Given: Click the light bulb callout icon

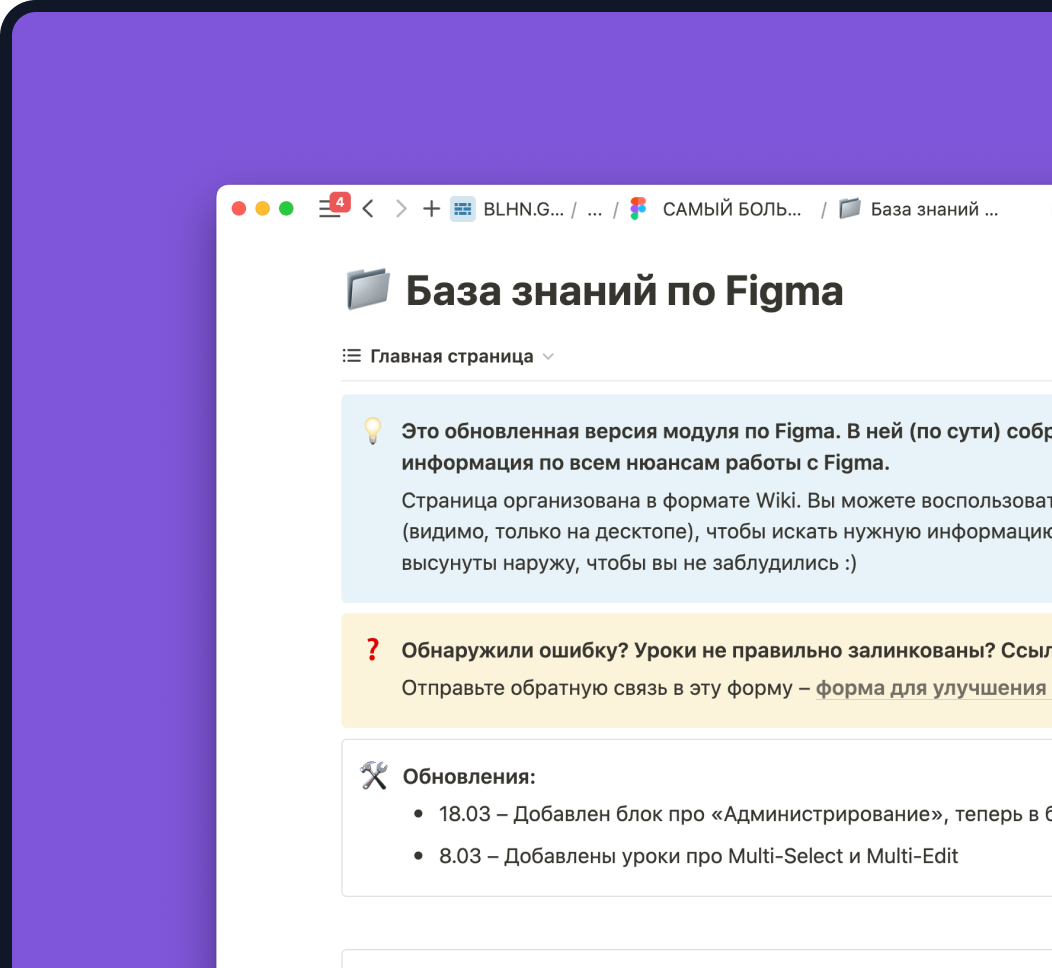Looking at the screenshot, I should tap(373, 431).
